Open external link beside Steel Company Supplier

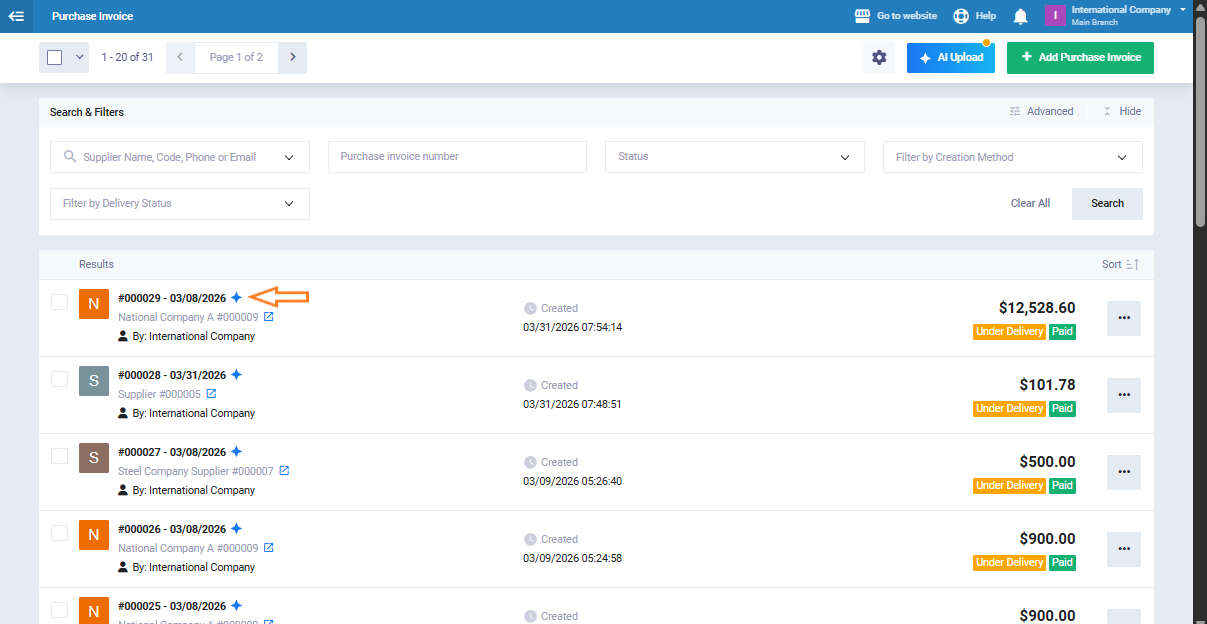(x=284, y=471)
